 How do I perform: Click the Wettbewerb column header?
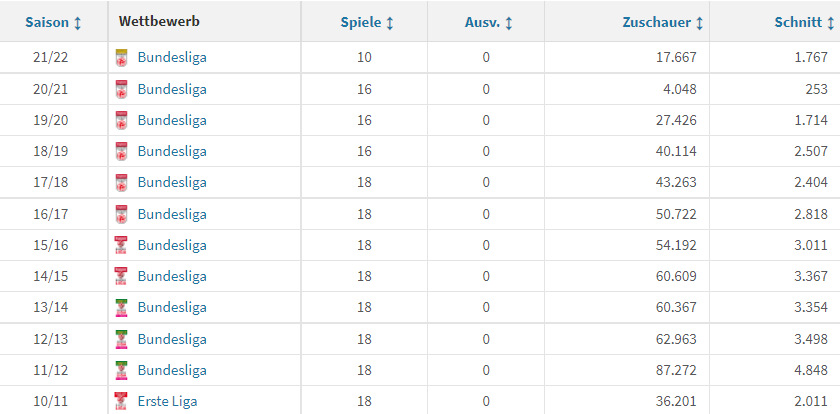coord(159,21)
